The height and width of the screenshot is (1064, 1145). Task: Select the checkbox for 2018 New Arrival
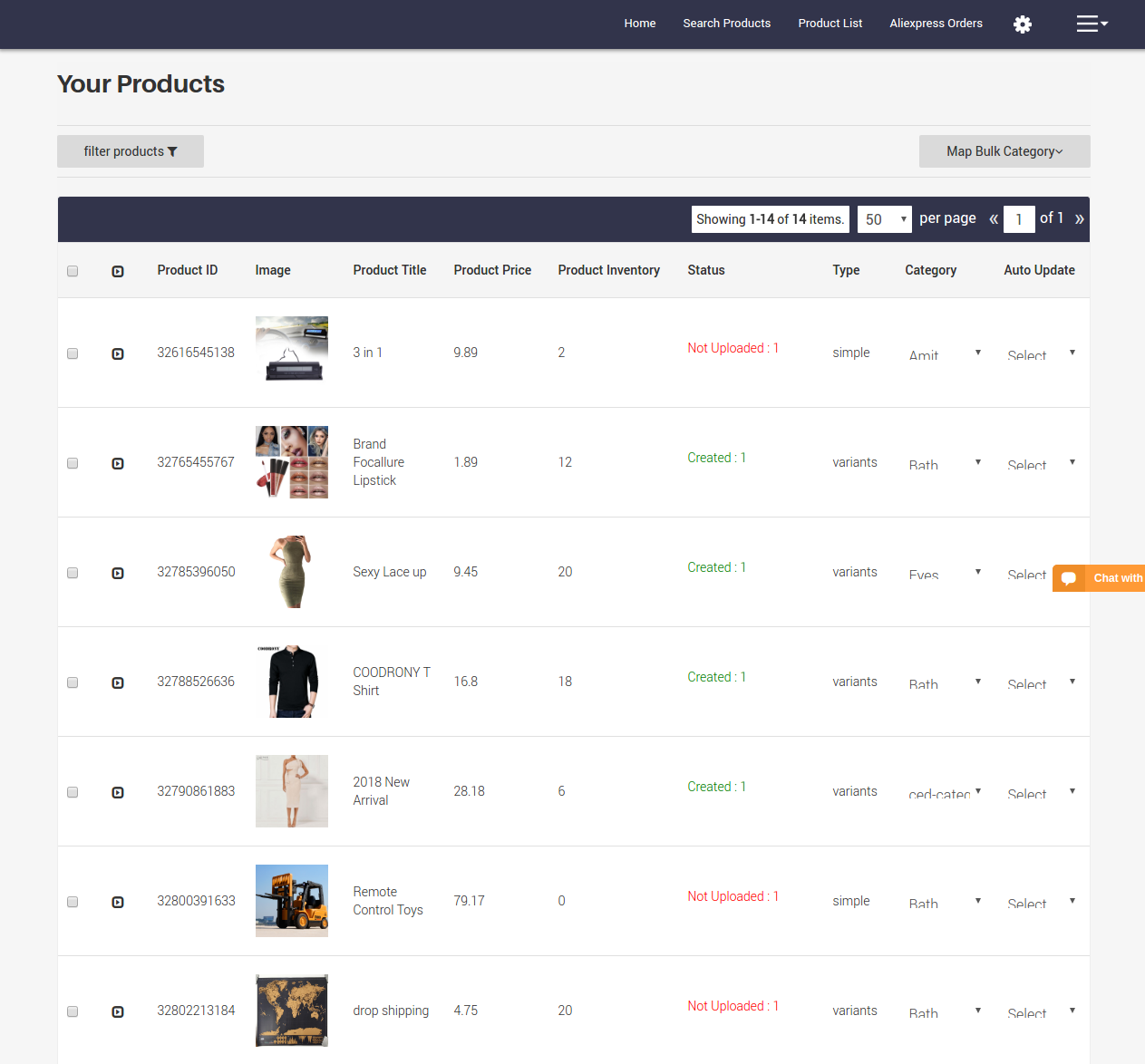pos(73,792)
